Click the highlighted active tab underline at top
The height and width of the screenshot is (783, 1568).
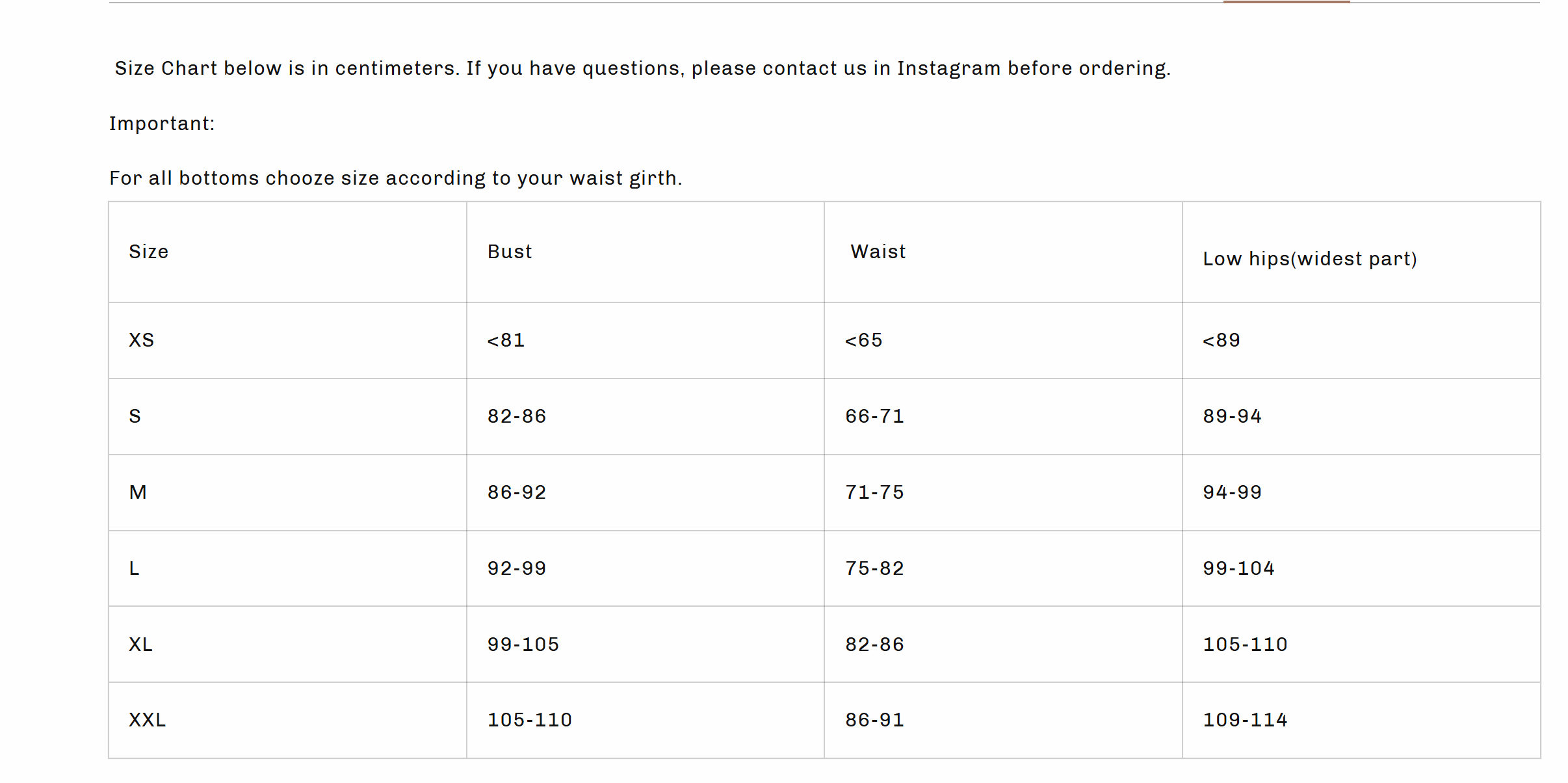[1286, 2]
